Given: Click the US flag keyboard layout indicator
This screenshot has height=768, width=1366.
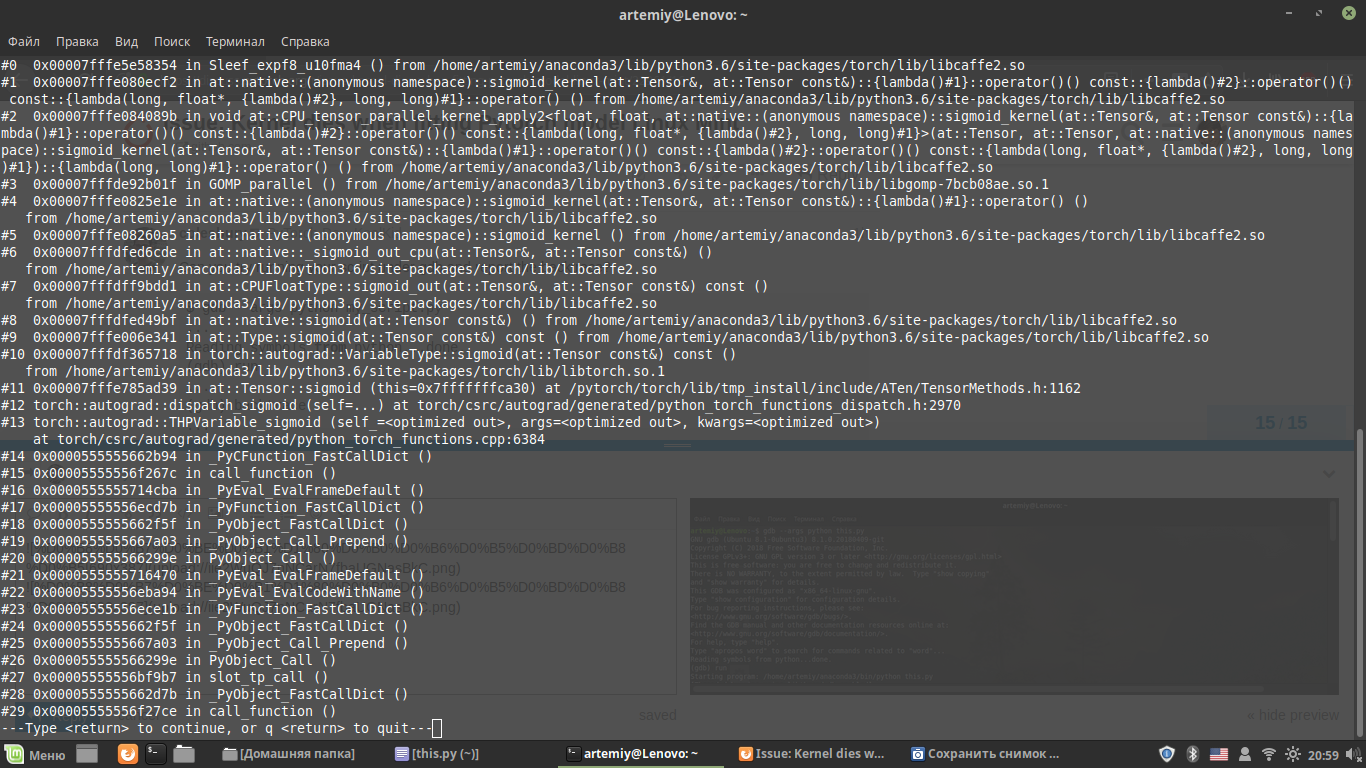Looking at the screenshot, I should [x=1218, y=754].
